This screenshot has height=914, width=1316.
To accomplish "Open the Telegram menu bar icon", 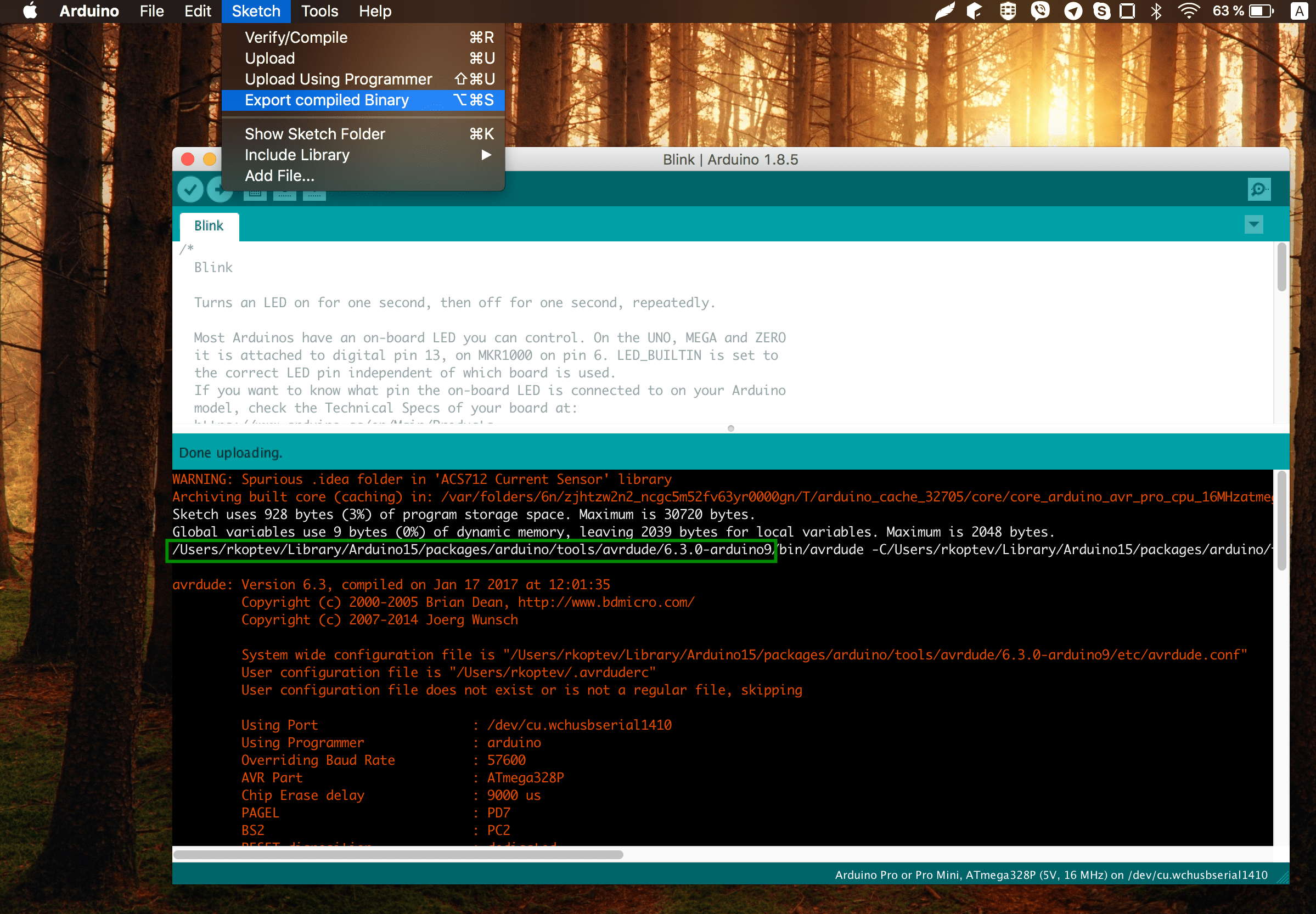I will [1072, 11].
